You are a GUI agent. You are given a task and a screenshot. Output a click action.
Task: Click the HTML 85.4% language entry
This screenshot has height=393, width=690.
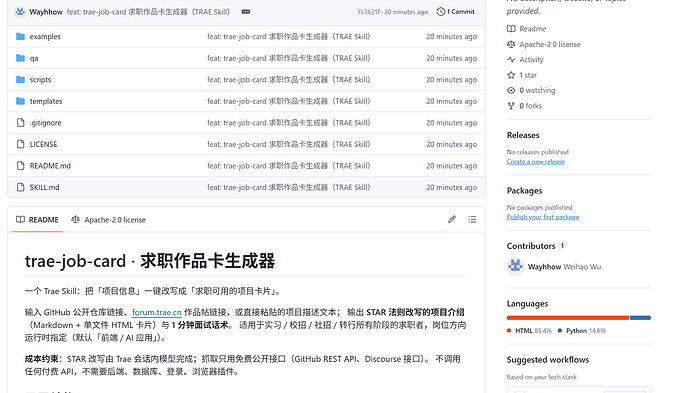[x=529, y=331]
